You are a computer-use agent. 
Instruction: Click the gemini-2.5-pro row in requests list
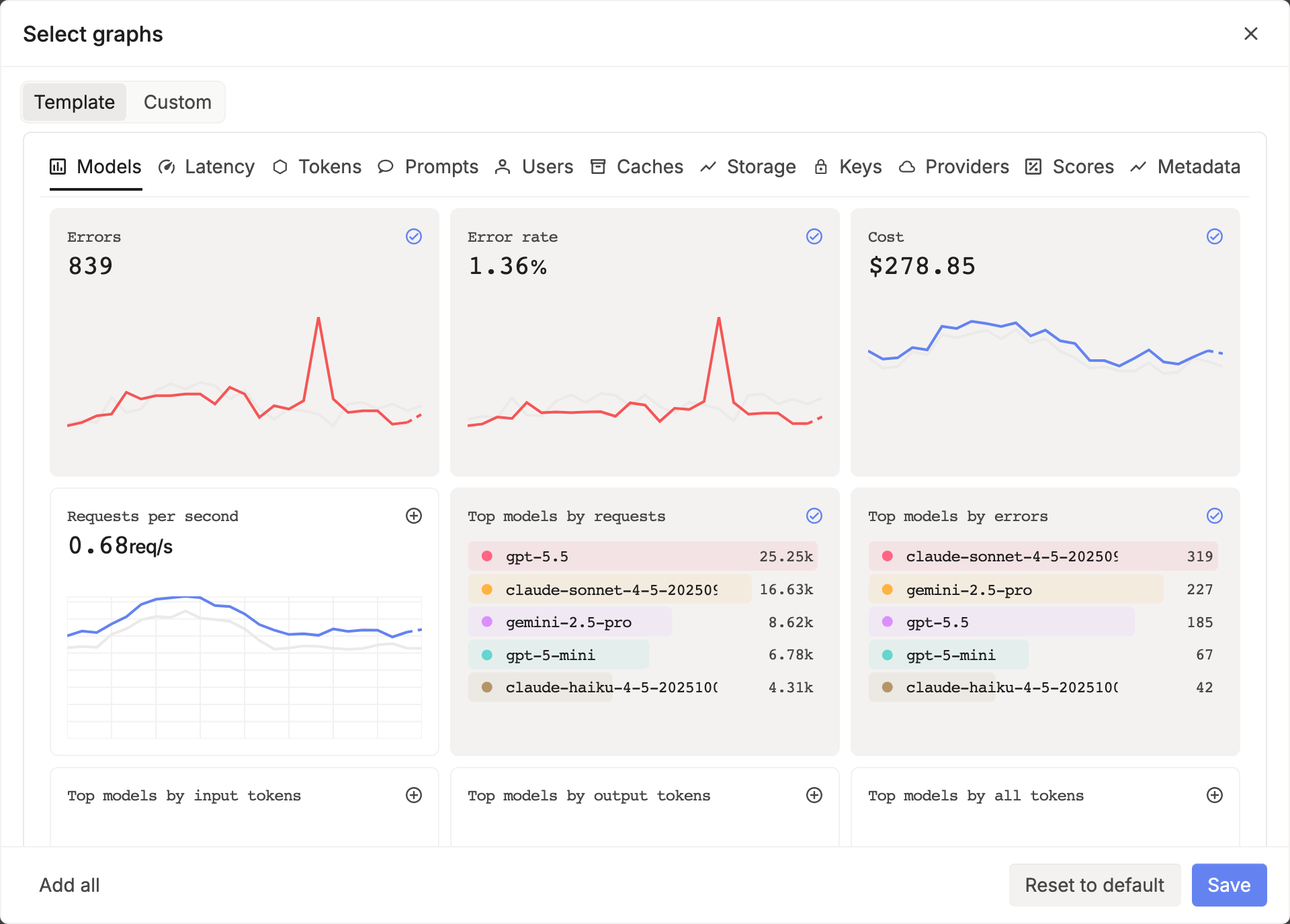point(643,622)
